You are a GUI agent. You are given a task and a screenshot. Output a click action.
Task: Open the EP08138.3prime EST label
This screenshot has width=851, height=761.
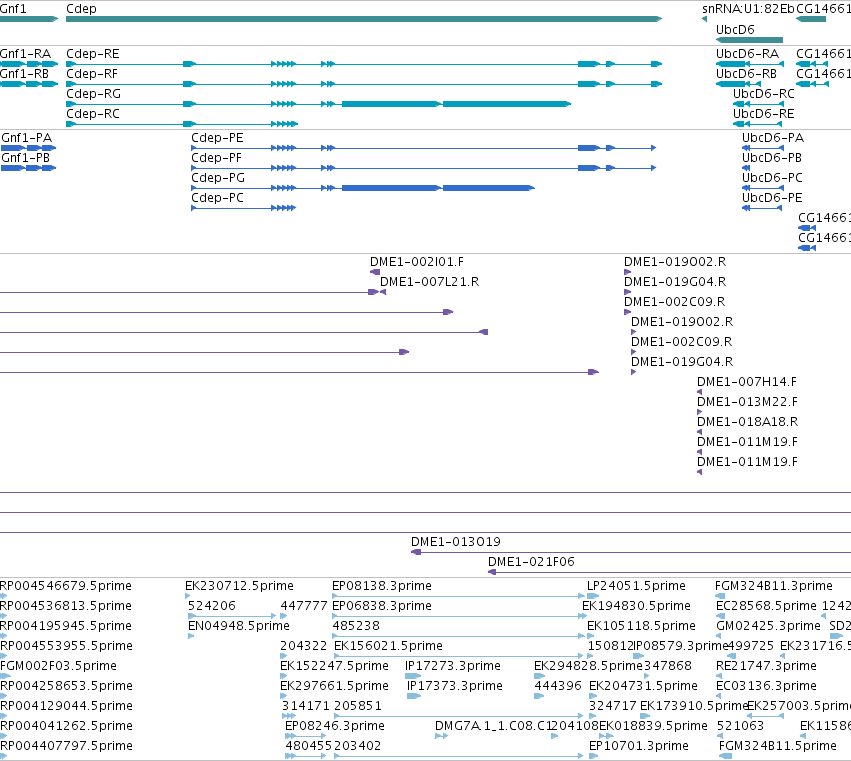click(x=382, y=586)
